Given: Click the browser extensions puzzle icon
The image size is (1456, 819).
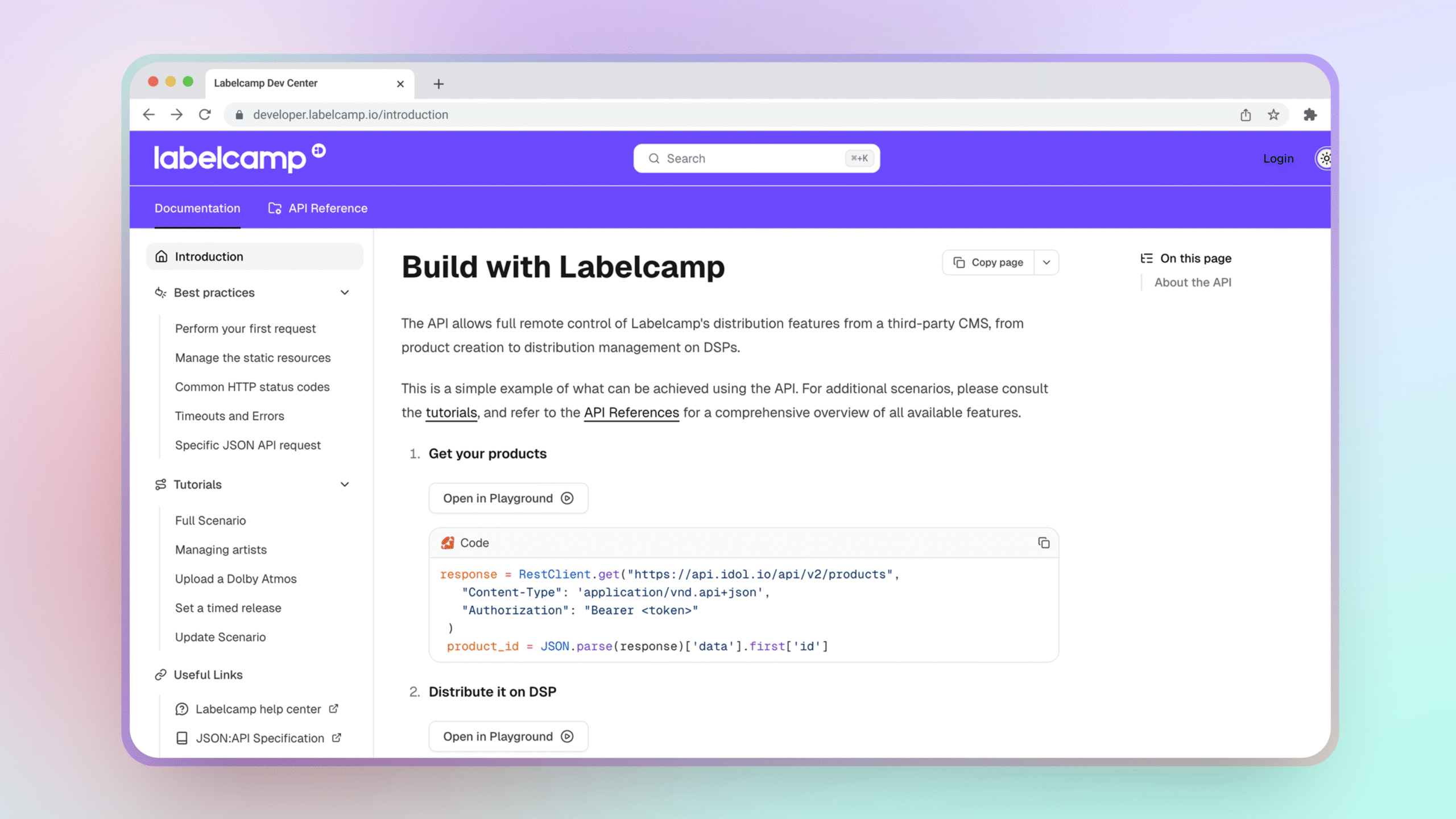Looking at the screenshot, I should [1310, 115].
